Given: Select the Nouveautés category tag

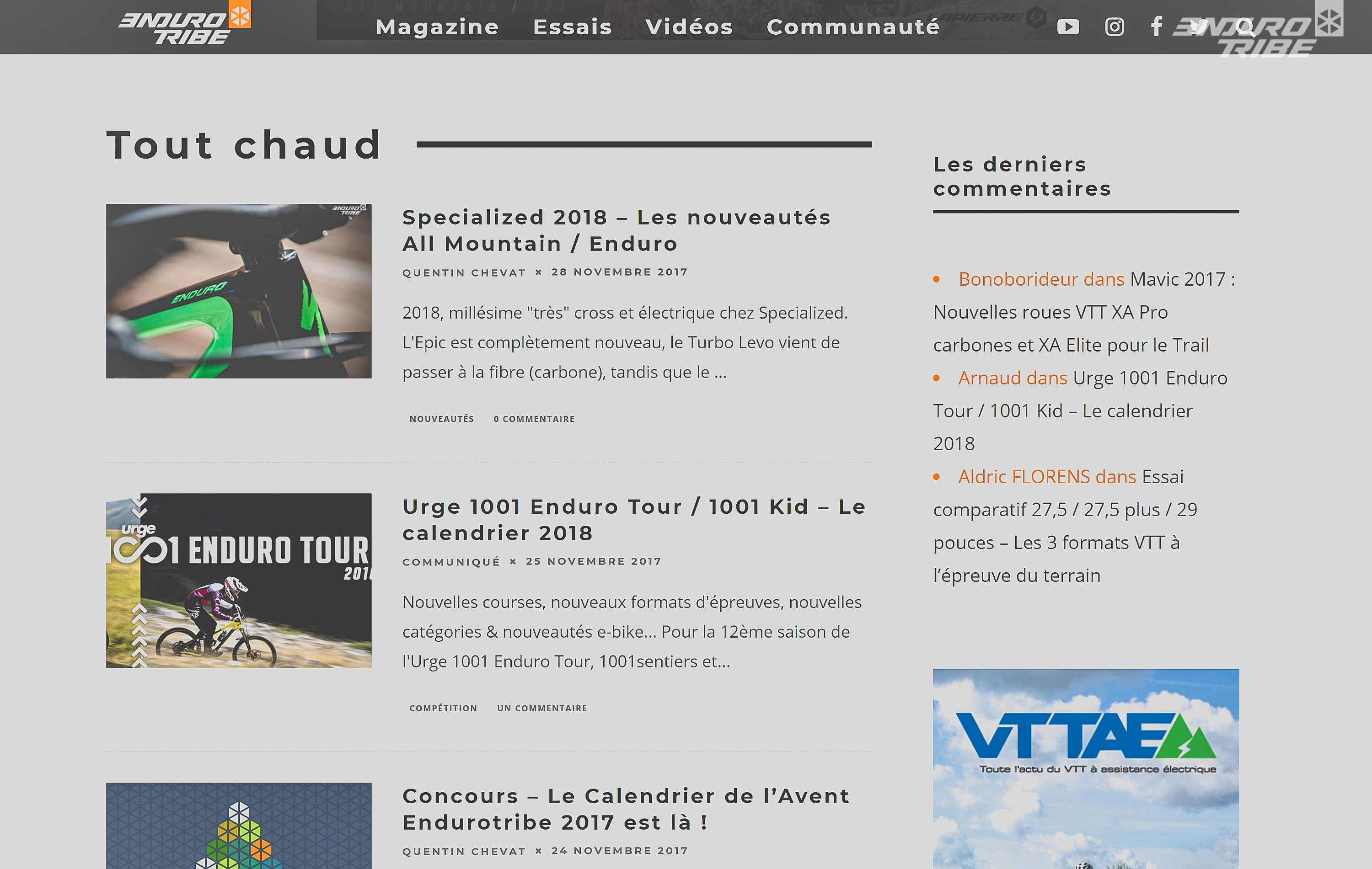Looking at the screenshot, I should tap(442, 419).
